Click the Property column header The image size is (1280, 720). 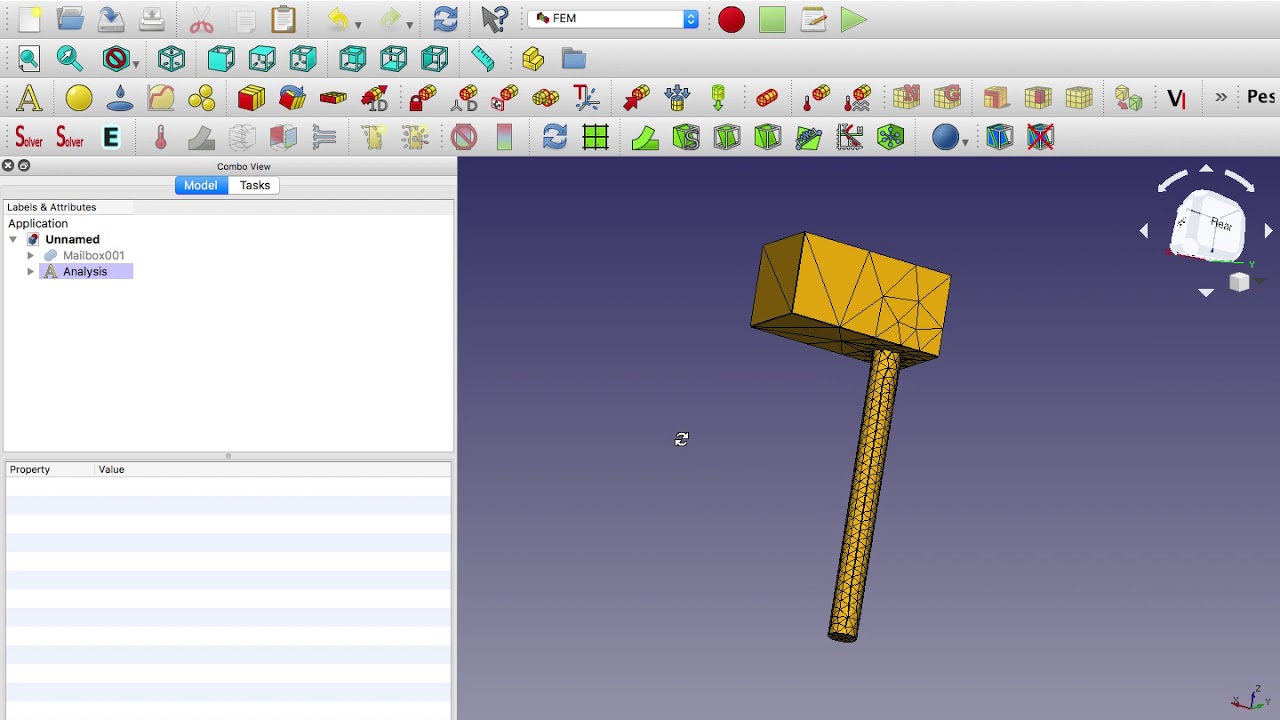click(50, 470)
